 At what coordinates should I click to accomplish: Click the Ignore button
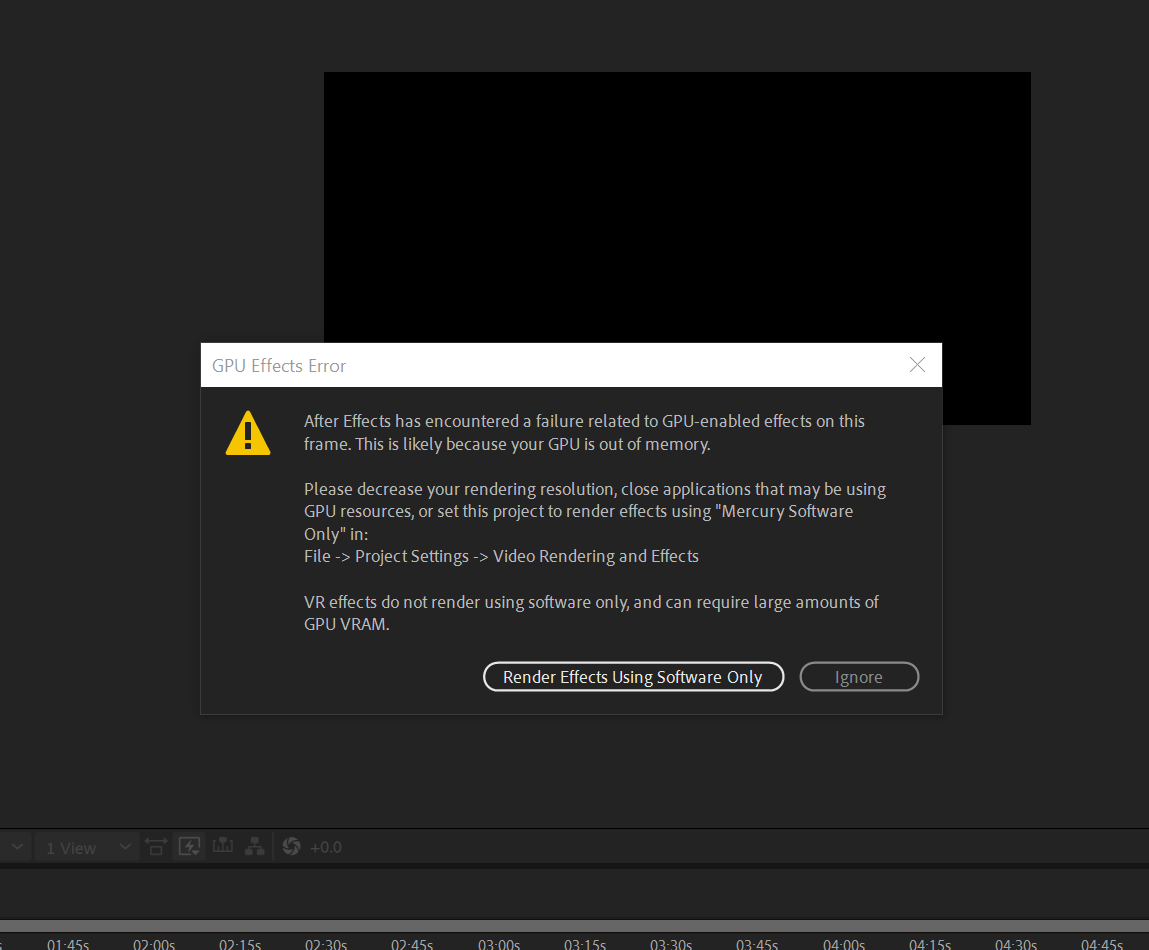point(859,677)
